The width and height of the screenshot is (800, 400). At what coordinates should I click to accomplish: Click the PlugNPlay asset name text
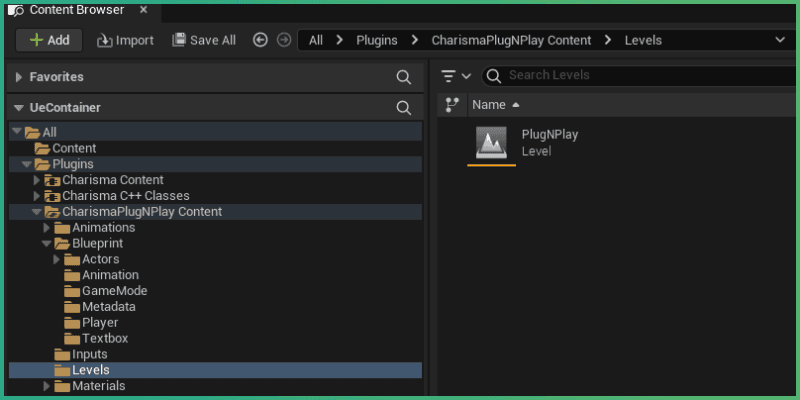point(549,135)
